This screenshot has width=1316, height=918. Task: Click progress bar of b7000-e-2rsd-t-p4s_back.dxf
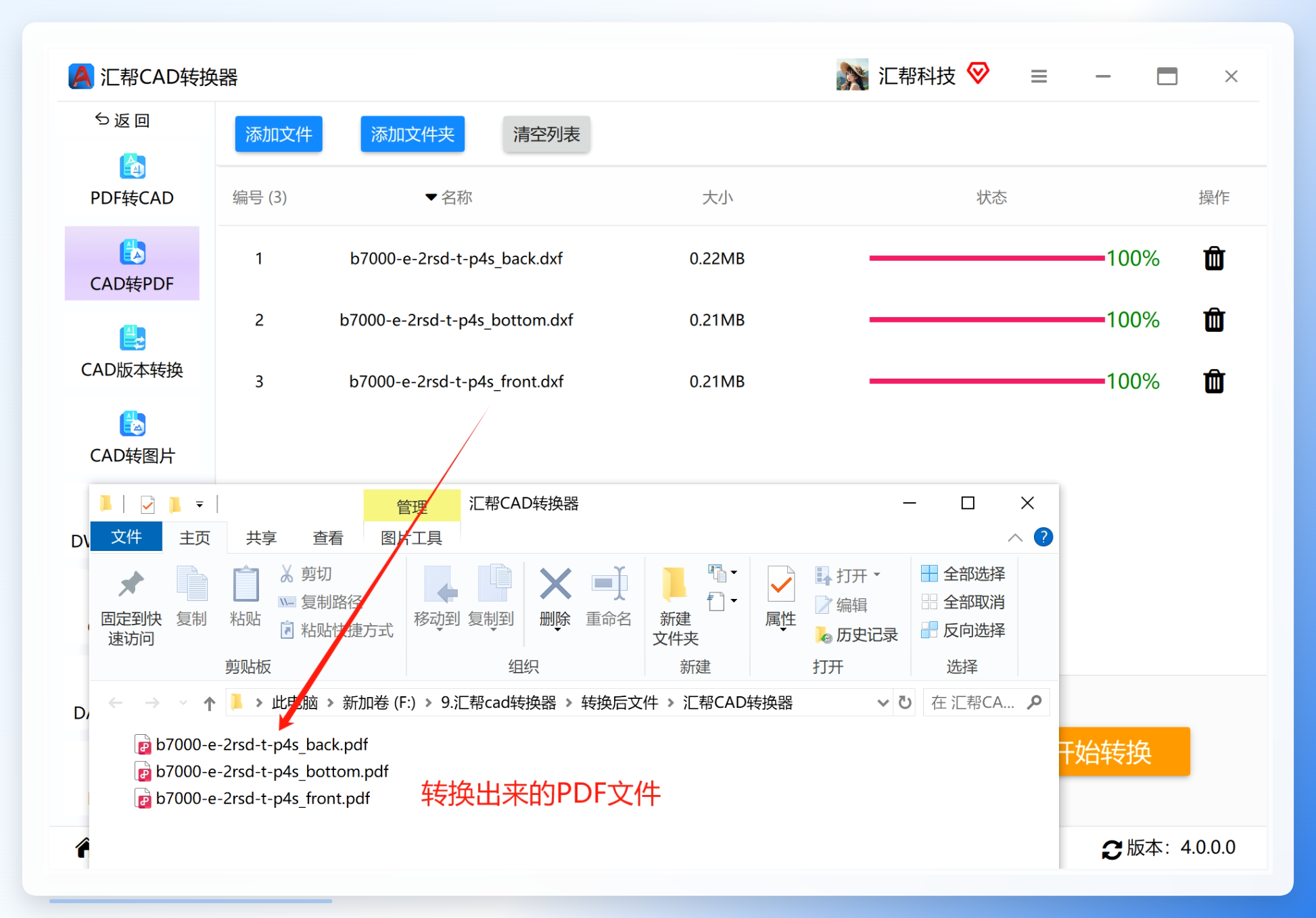point(987,258)
